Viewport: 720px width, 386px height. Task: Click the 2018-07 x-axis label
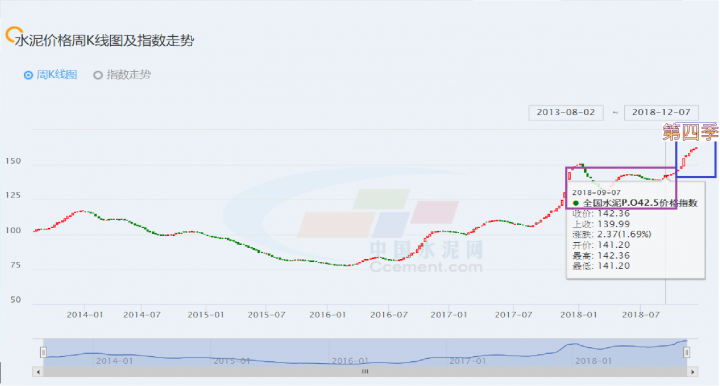coord(641,315)
